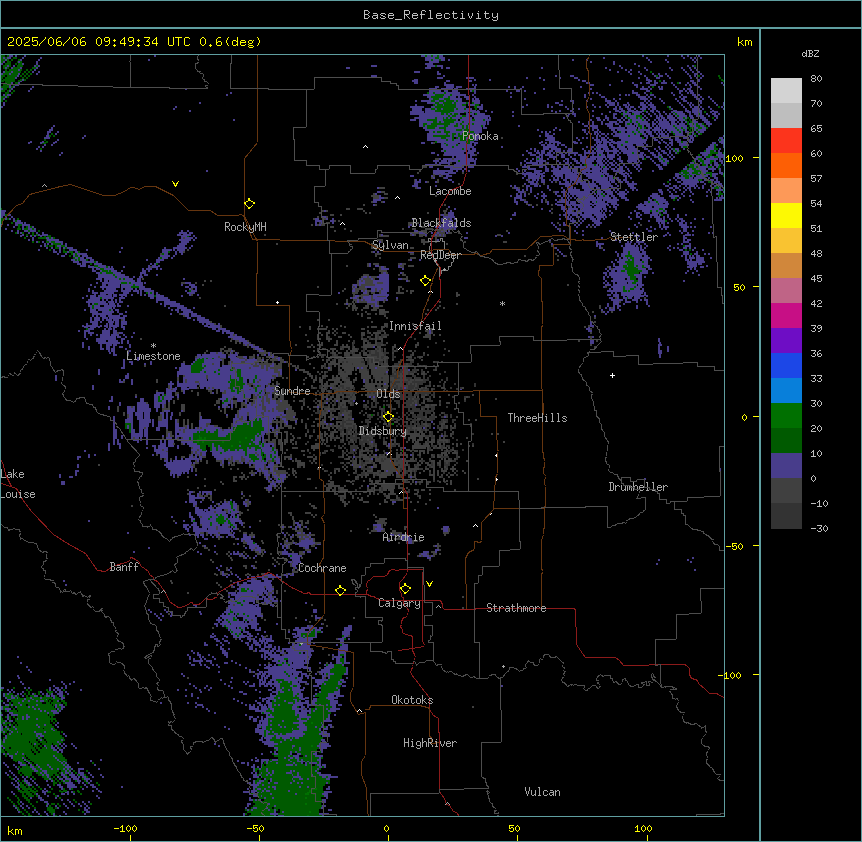Image resolution: width=862 pixels, height=842 pixels.
Task: Click the Olds town label
Action: click(388, 394)
